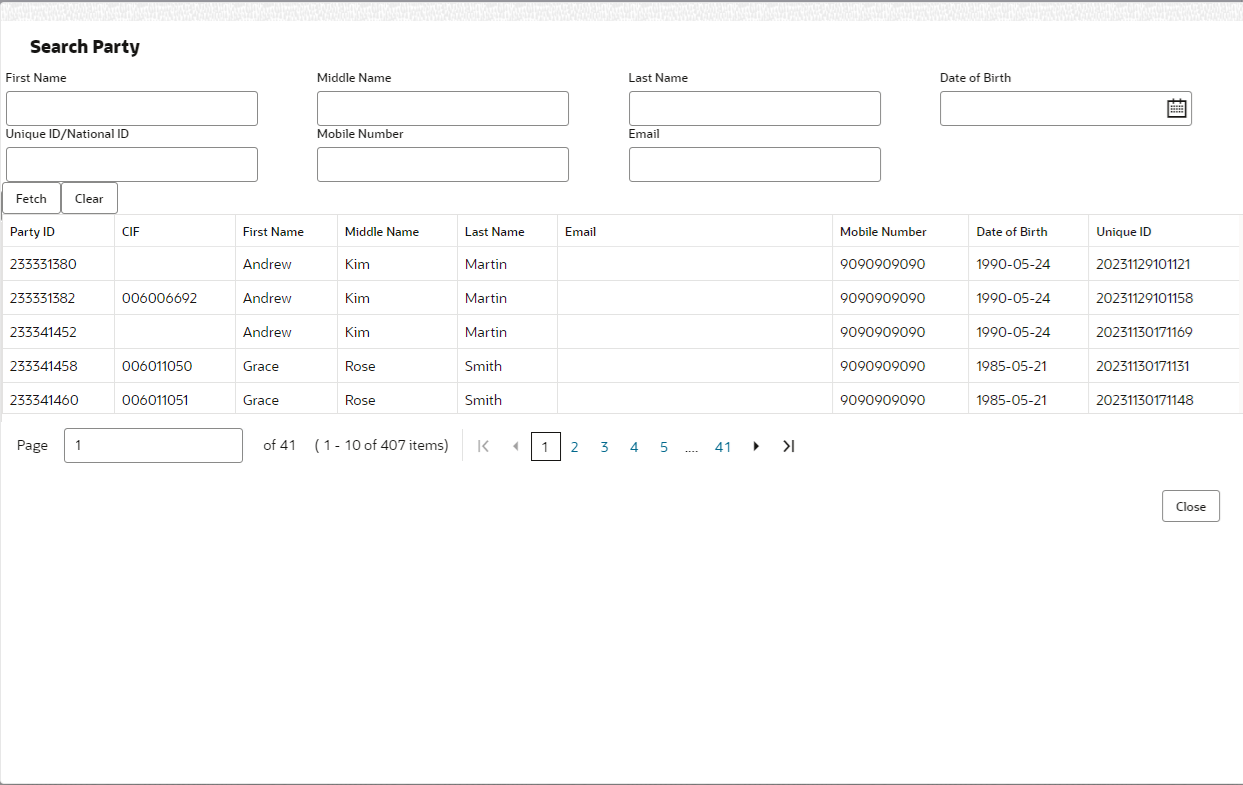The height and width of the screenshot is (785, 1243).
Task: Focus the Unique ID/National ID field
Action: coord(132,164)
